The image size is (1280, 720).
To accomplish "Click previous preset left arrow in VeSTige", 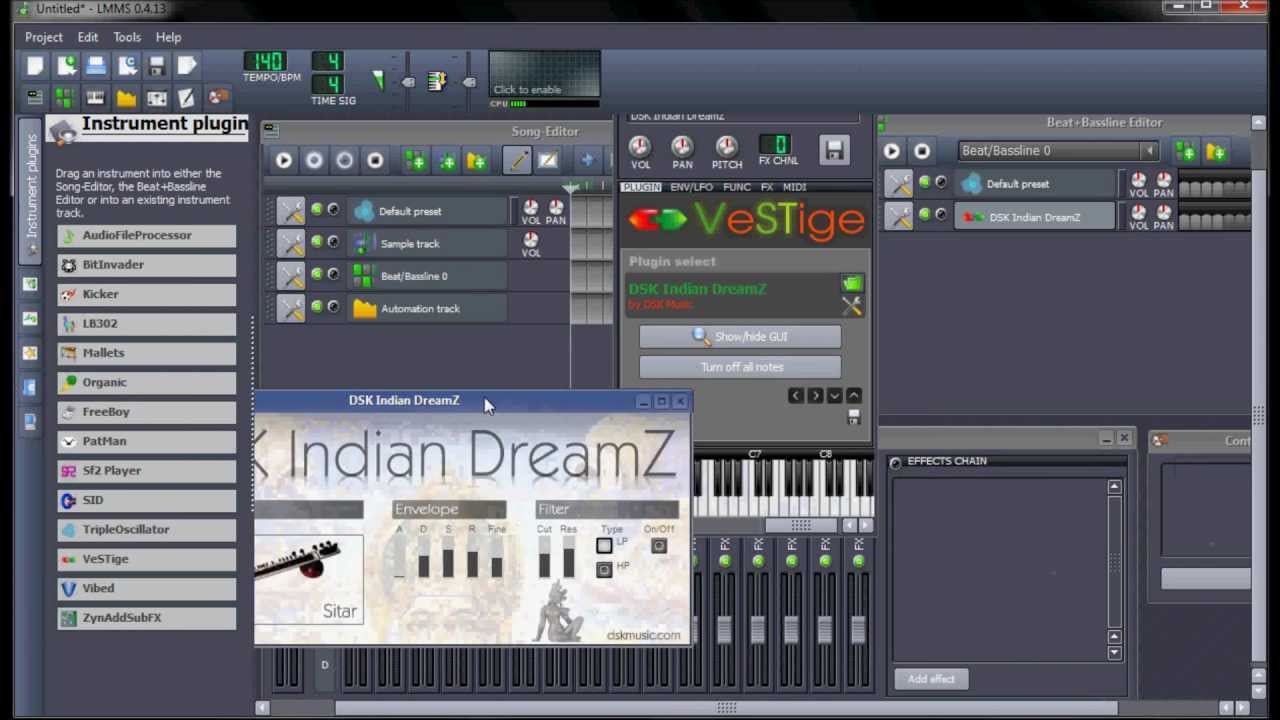I will (796, 396).
